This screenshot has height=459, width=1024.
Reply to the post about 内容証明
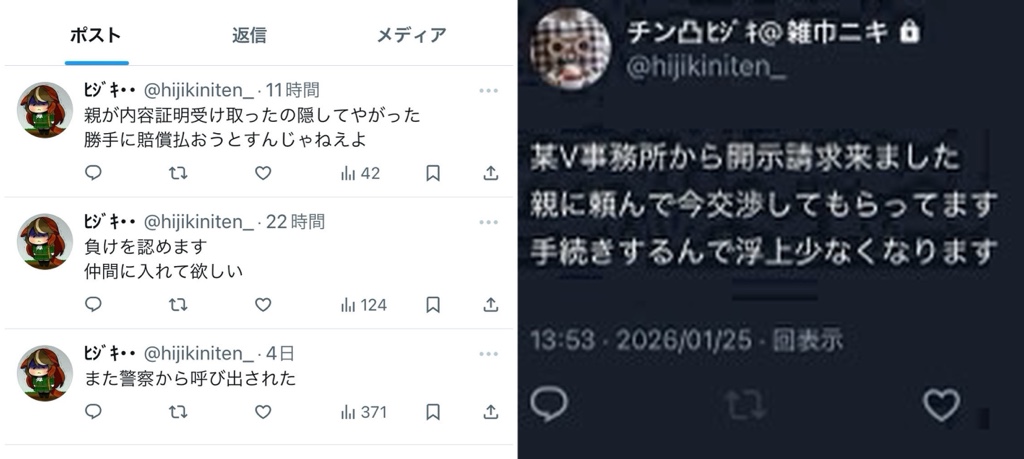(x=93, y=173)
